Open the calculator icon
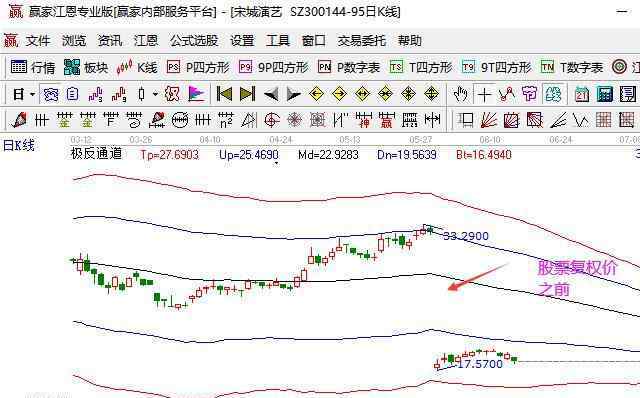This screenshot has width=640, height=398. [605, 95]
